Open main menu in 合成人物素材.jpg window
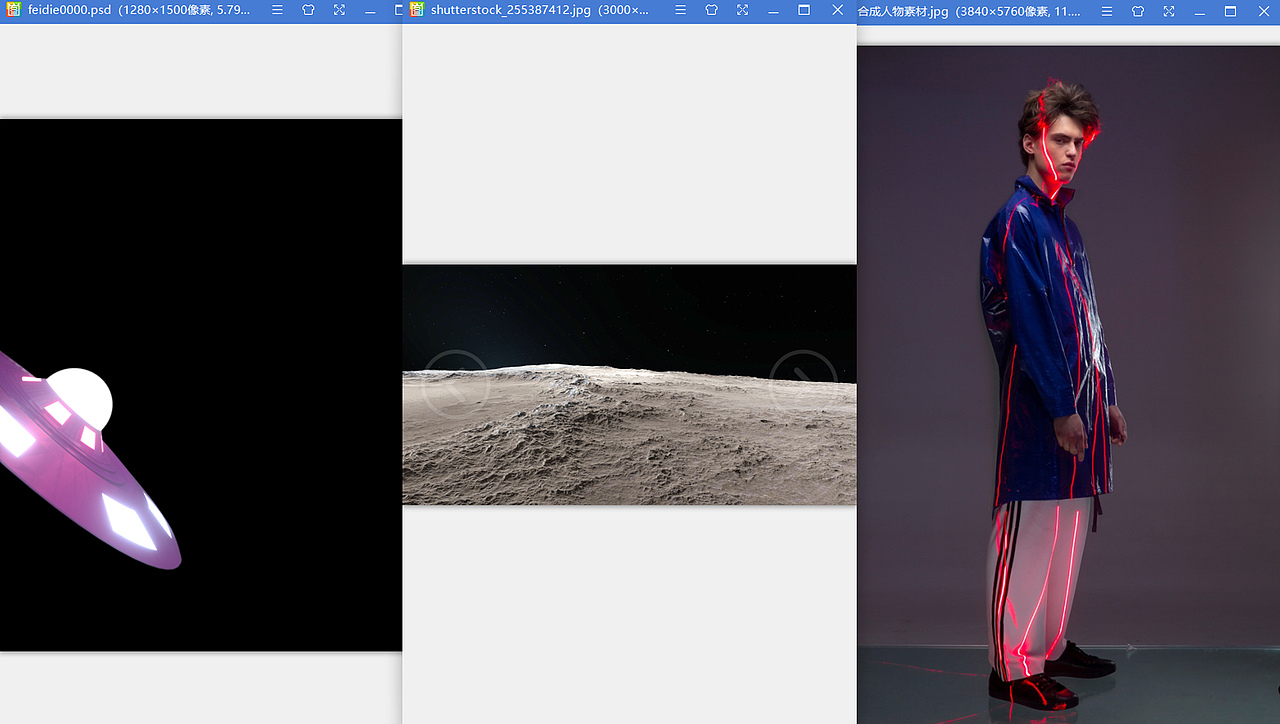Viewport: 1280px width, 724px height. (x=1106, y=11)
